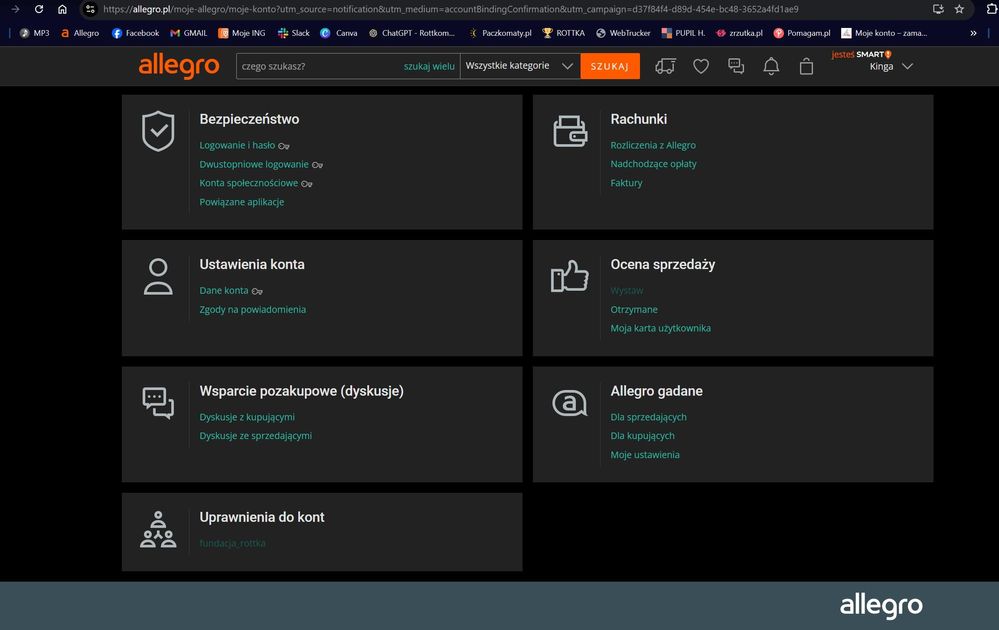Open the Facebook bookmark
999x630 pixels.
coord(135,33)
